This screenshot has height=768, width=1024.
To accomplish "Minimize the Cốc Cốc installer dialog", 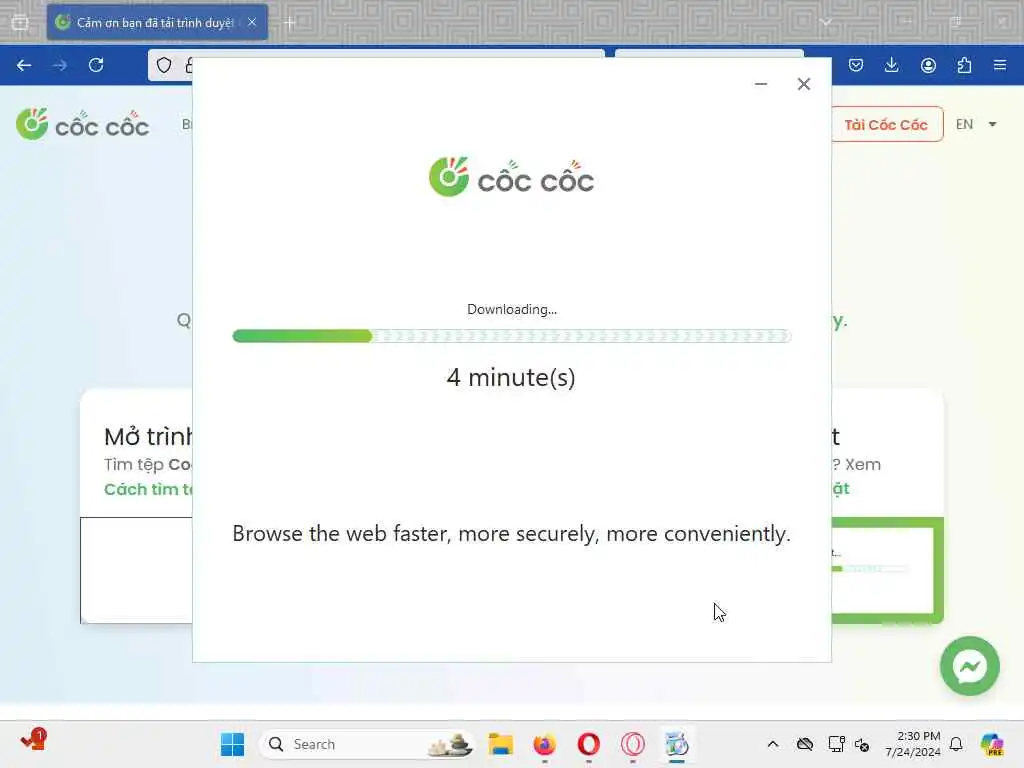I will click(x=761, y=84).
